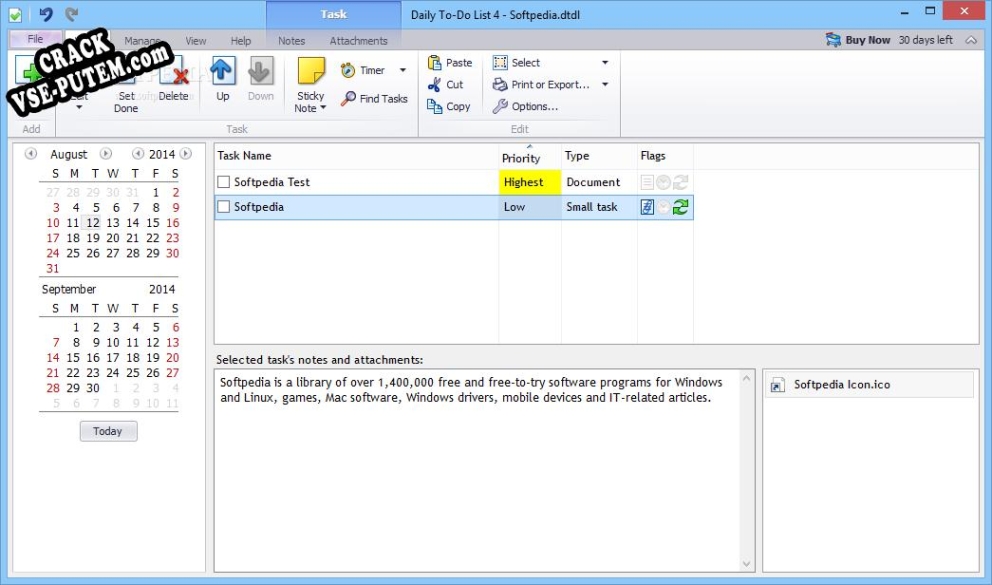Click recurrence flag in Softpedia row
Viewport: 992px width, 585px height.
[680, 207]
